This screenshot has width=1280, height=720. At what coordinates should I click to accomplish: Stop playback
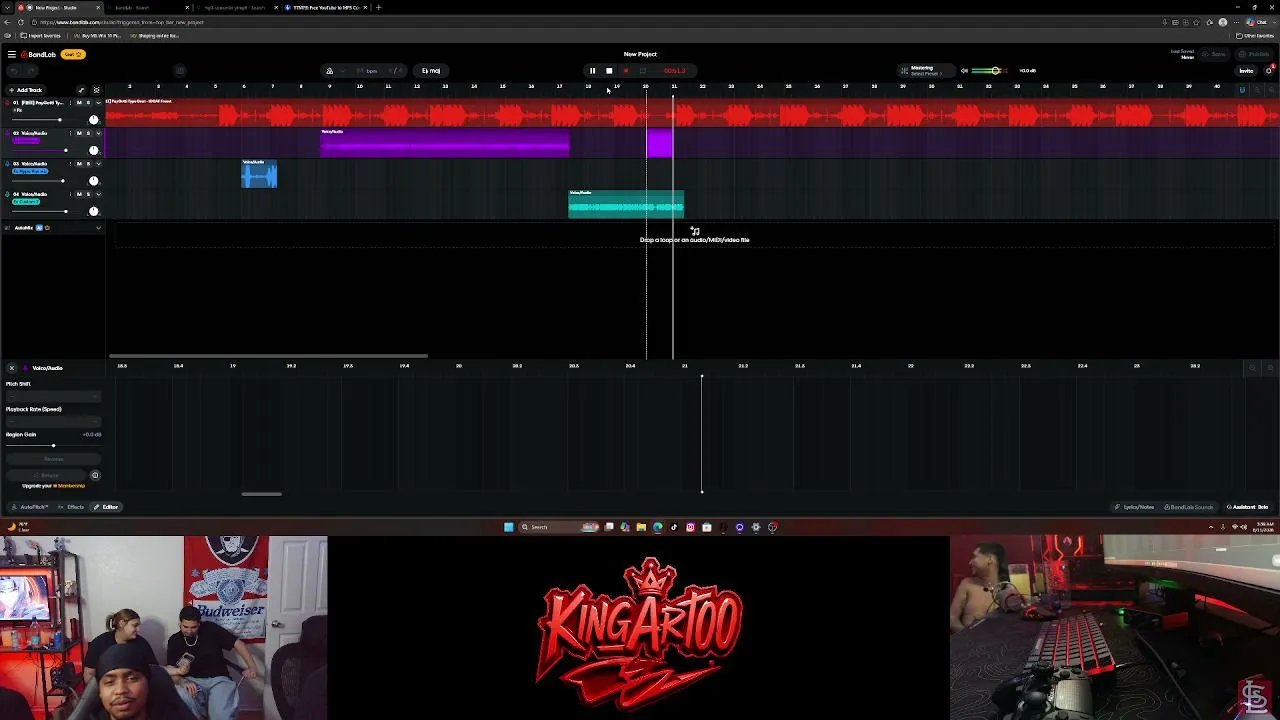tap(609, 71)
